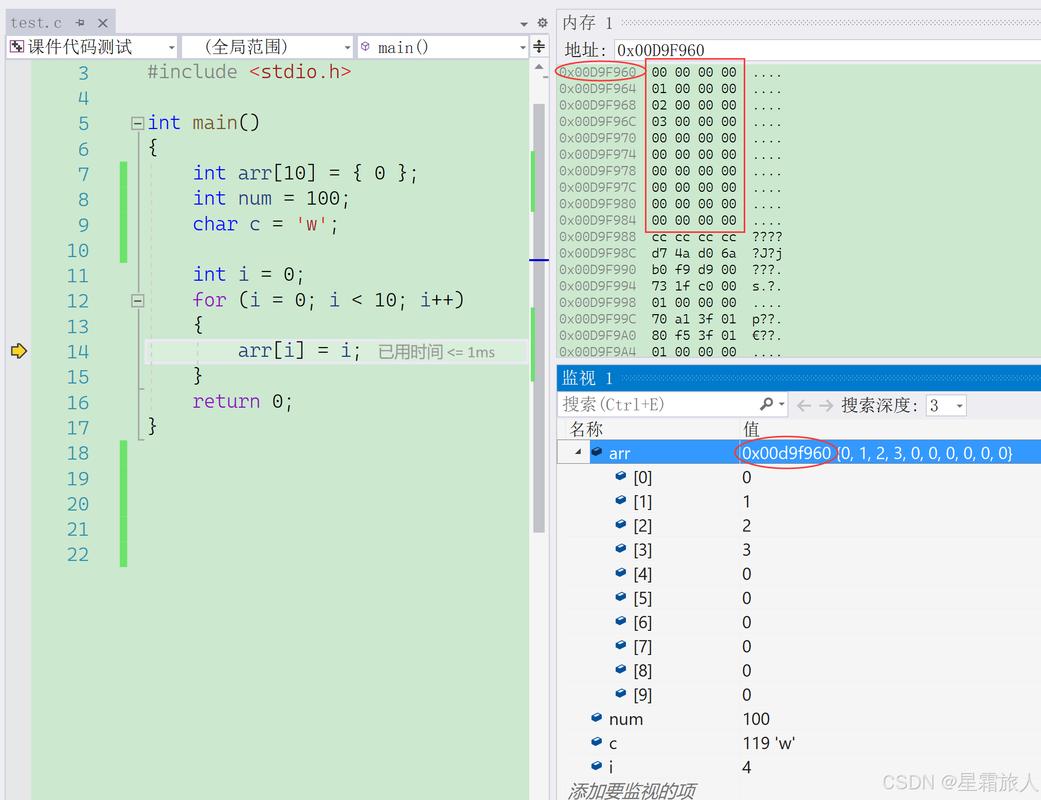Collapse the main function code block
The width and height of the screenshot is (1041, 800).
pos(137,123)
